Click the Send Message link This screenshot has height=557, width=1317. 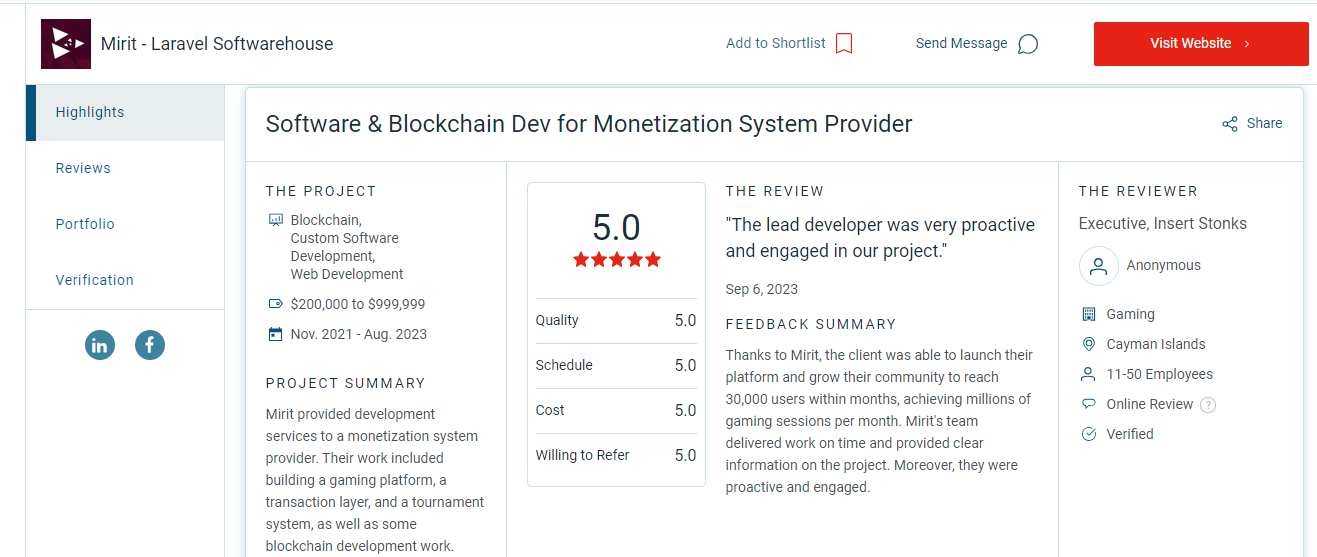962,43
